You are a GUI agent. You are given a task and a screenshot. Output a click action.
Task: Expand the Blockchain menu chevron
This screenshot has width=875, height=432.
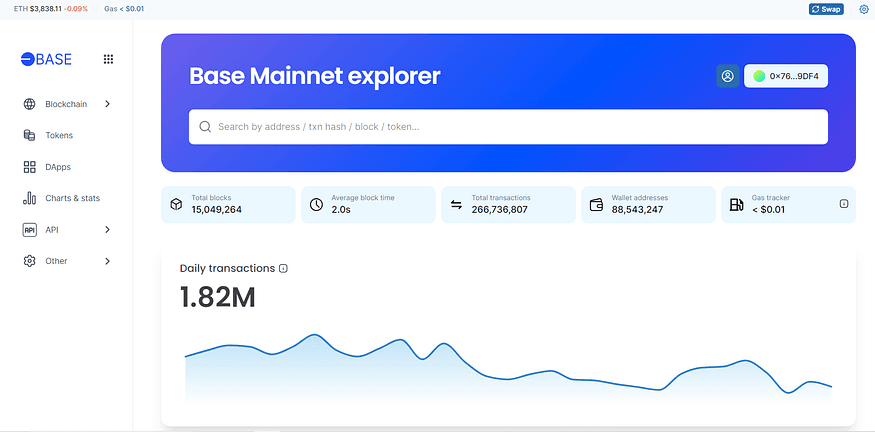pos(108,104)
